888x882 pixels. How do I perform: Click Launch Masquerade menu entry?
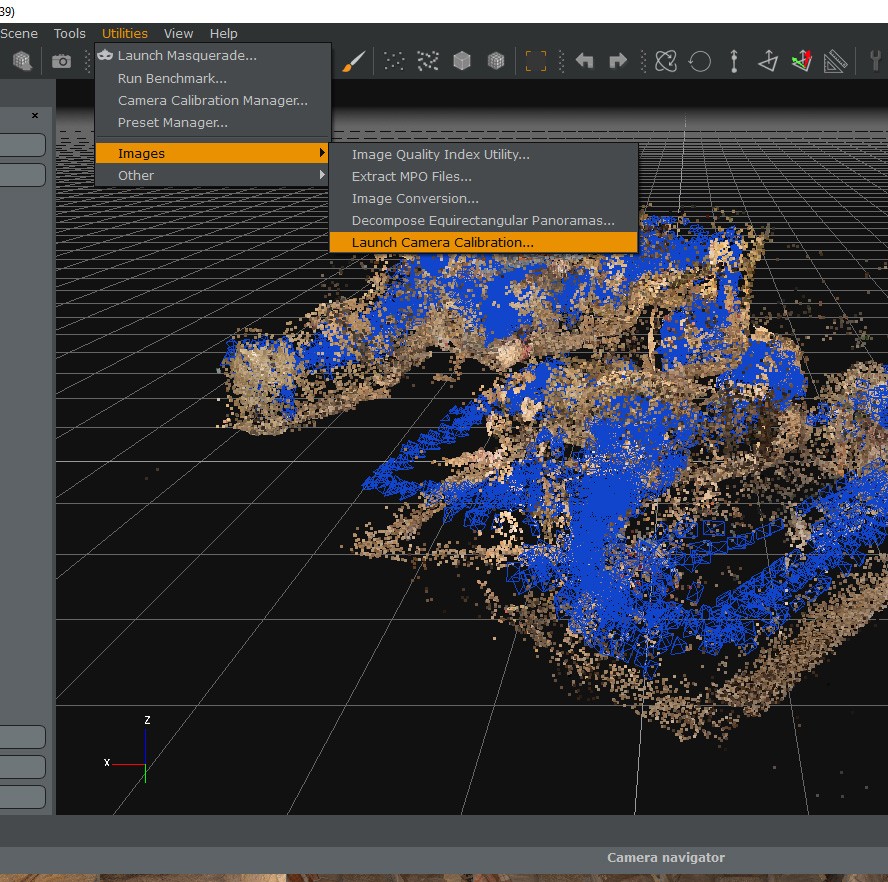pyautogui.click(x=187, y=56)
